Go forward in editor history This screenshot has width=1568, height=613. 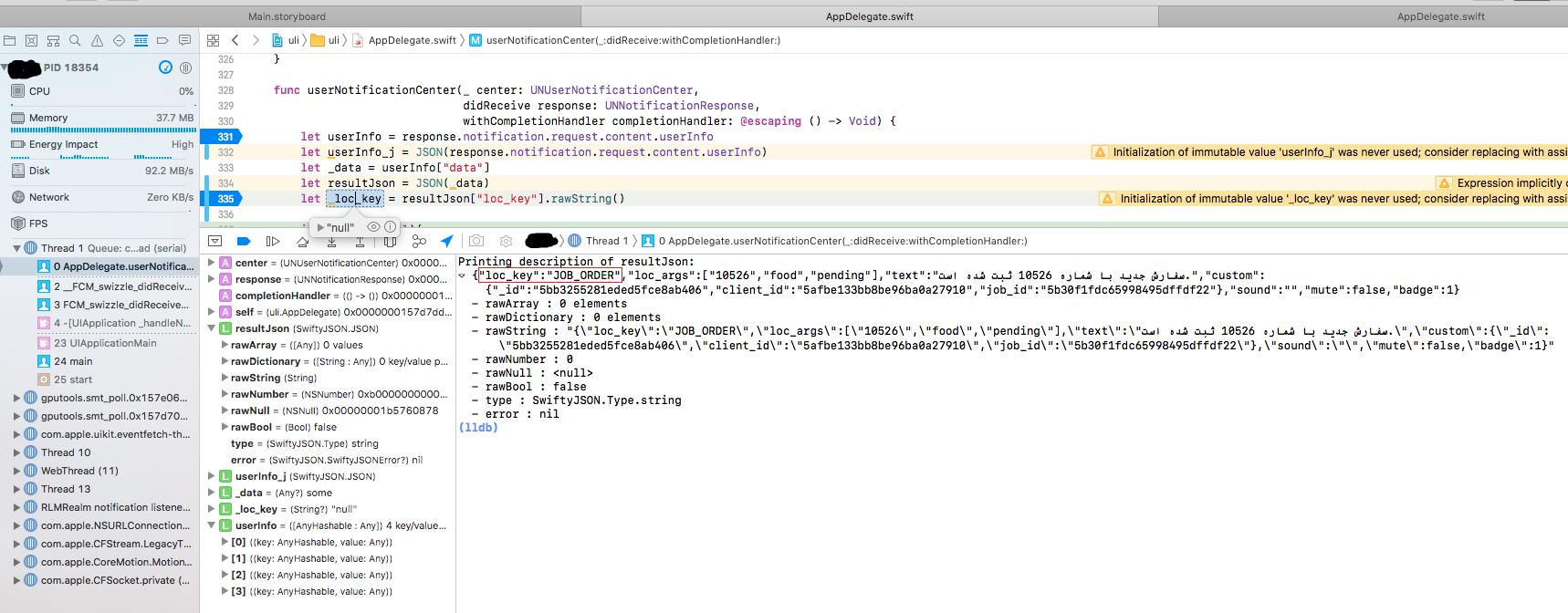pos(256,40)
